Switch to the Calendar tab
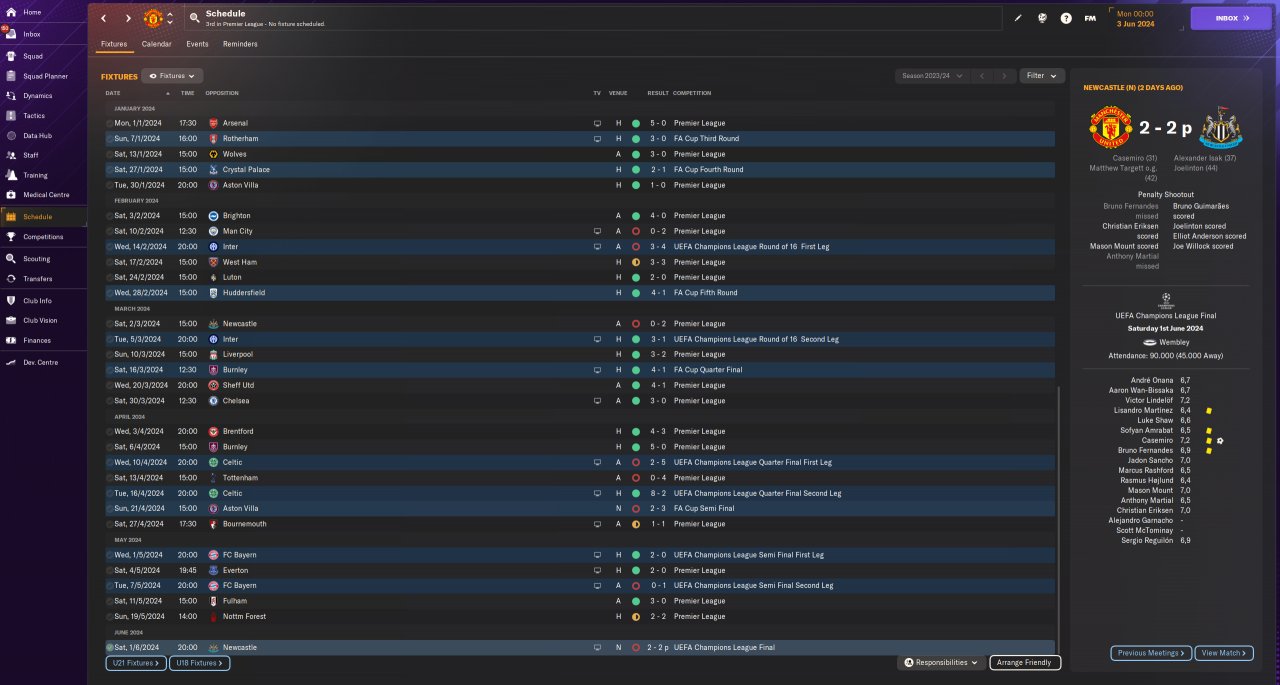Image resolution: width=1280 pixels, height=685 pixels. 156,44
